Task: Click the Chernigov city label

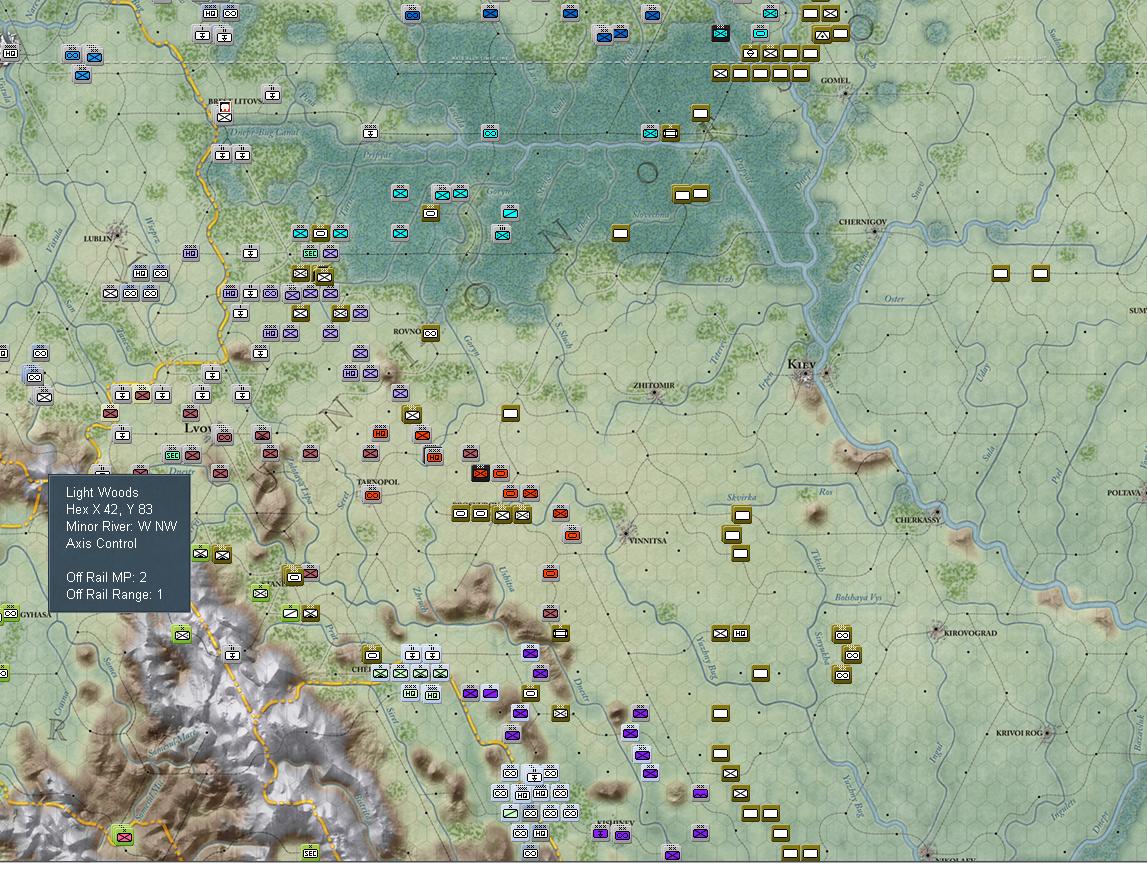Action: [862, 222]
